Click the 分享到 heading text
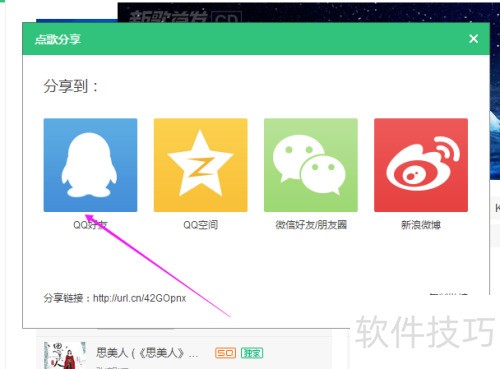Screen dimensions: 500x369 [x=71, y=86]
